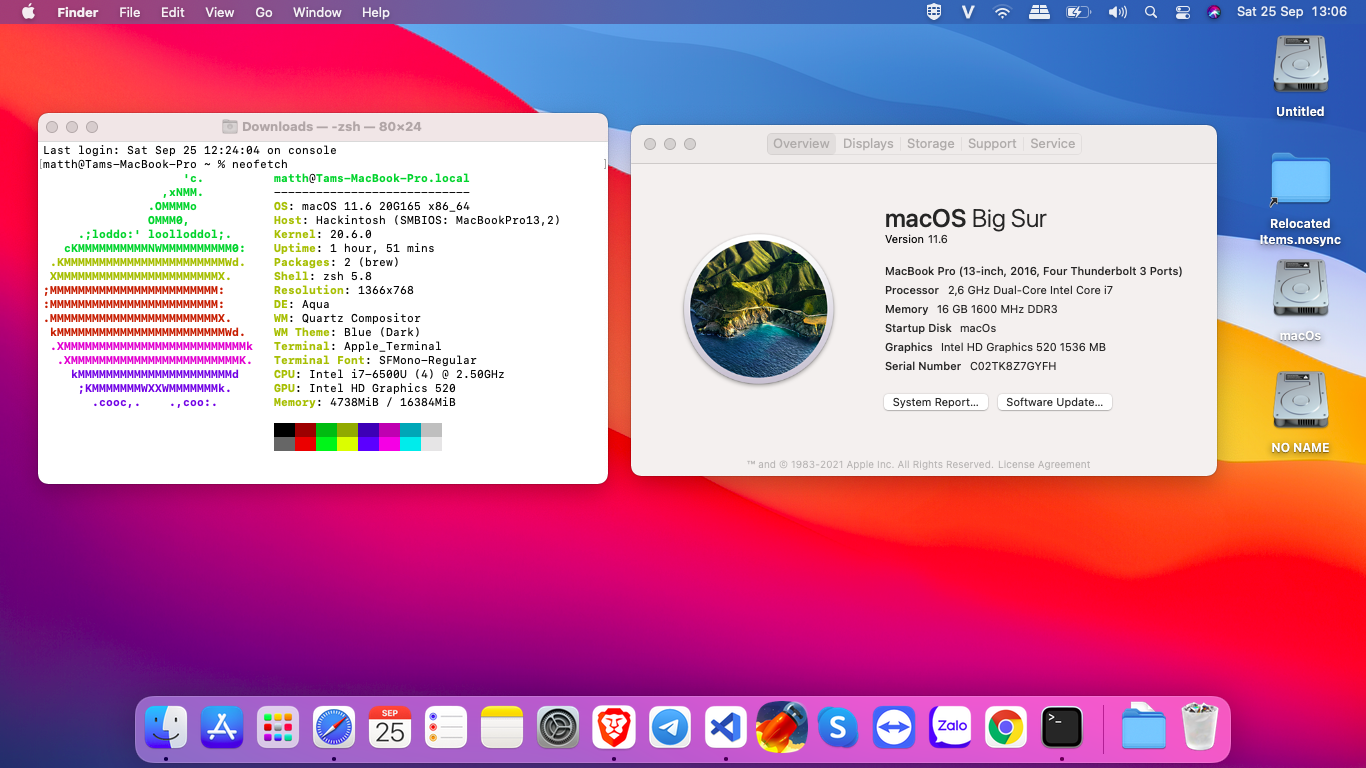The image size is (1366, 768).
Task: Click the Graphics Intel HD Graphics 520 line
Action: pyautogui.click(x=995, y=348)
